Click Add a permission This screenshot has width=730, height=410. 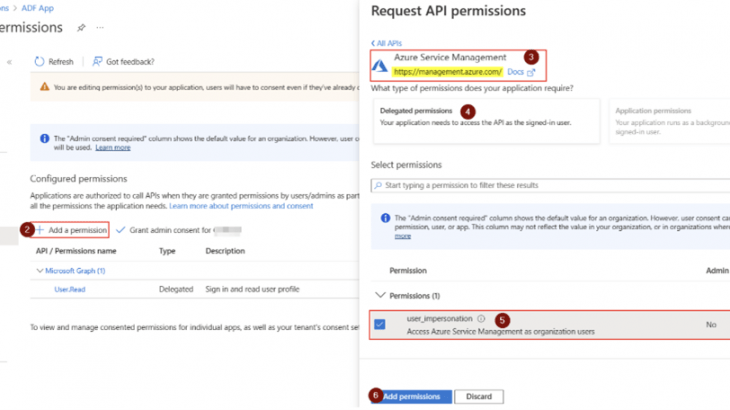pos(71,230)
